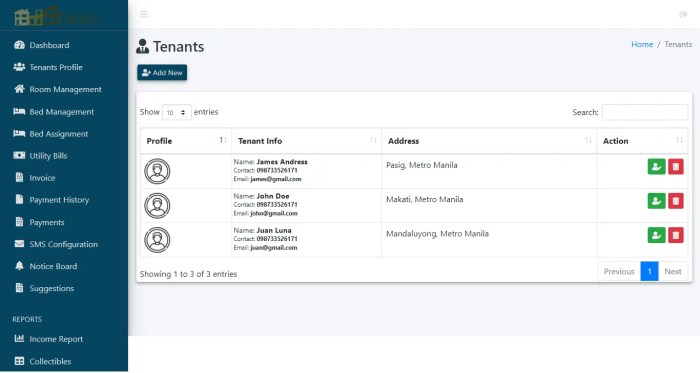Go to Next page of entries
This screenshot has height=373, width=700.
673,271
